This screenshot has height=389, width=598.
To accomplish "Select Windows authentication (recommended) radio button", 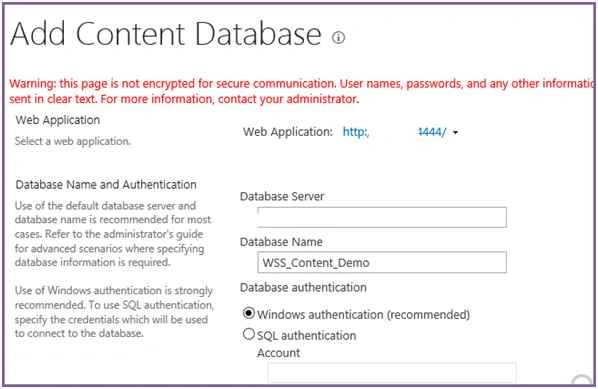I will tap(249, 313).
